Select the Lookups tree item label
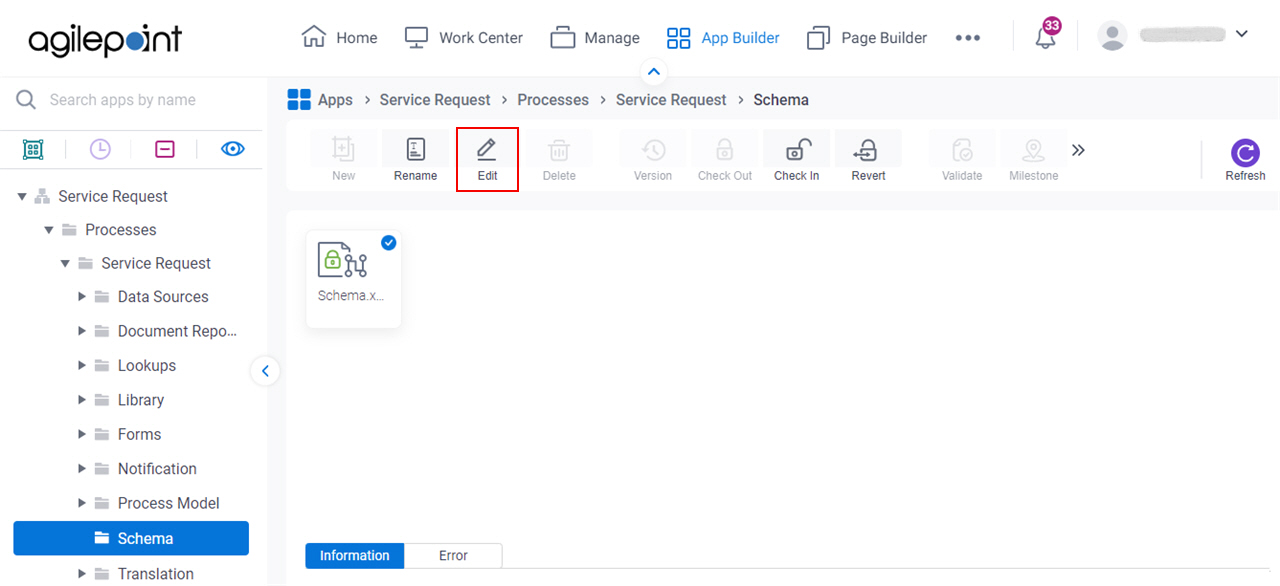 pyautogui.click(x=147, y=366)
